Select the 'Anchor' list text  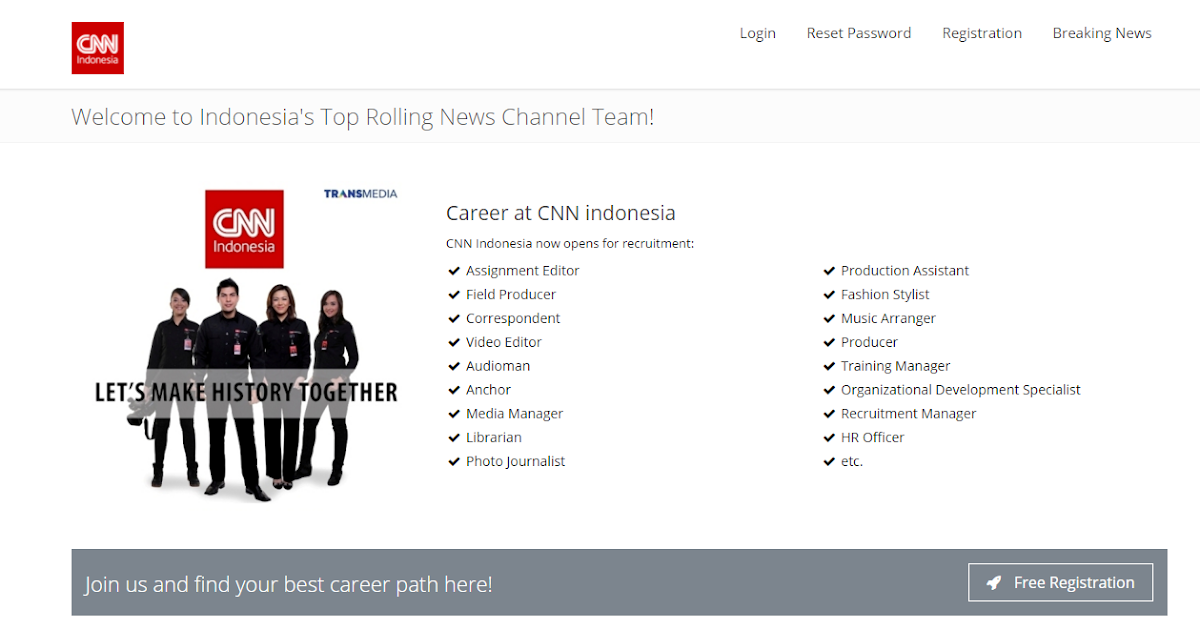[x=488, y=390]
